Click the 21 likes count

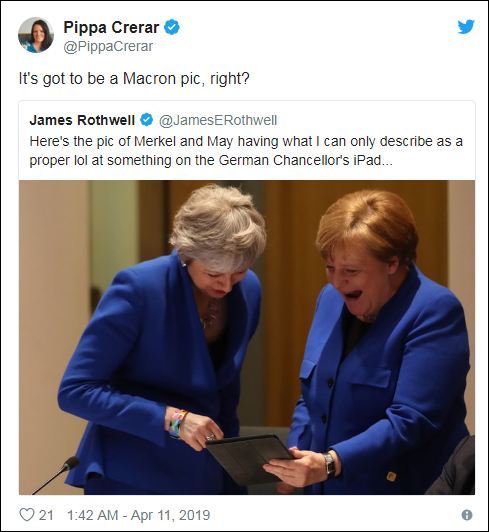[x=46, y=515]
